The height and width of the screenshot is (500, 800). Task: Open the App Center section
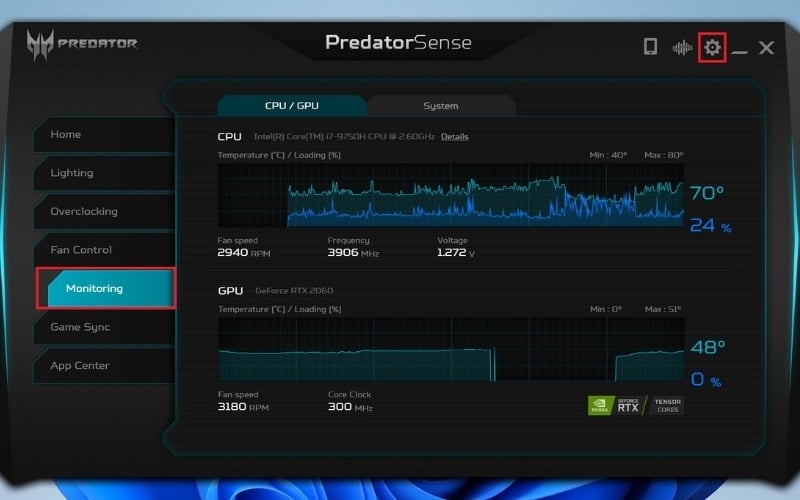104,365
